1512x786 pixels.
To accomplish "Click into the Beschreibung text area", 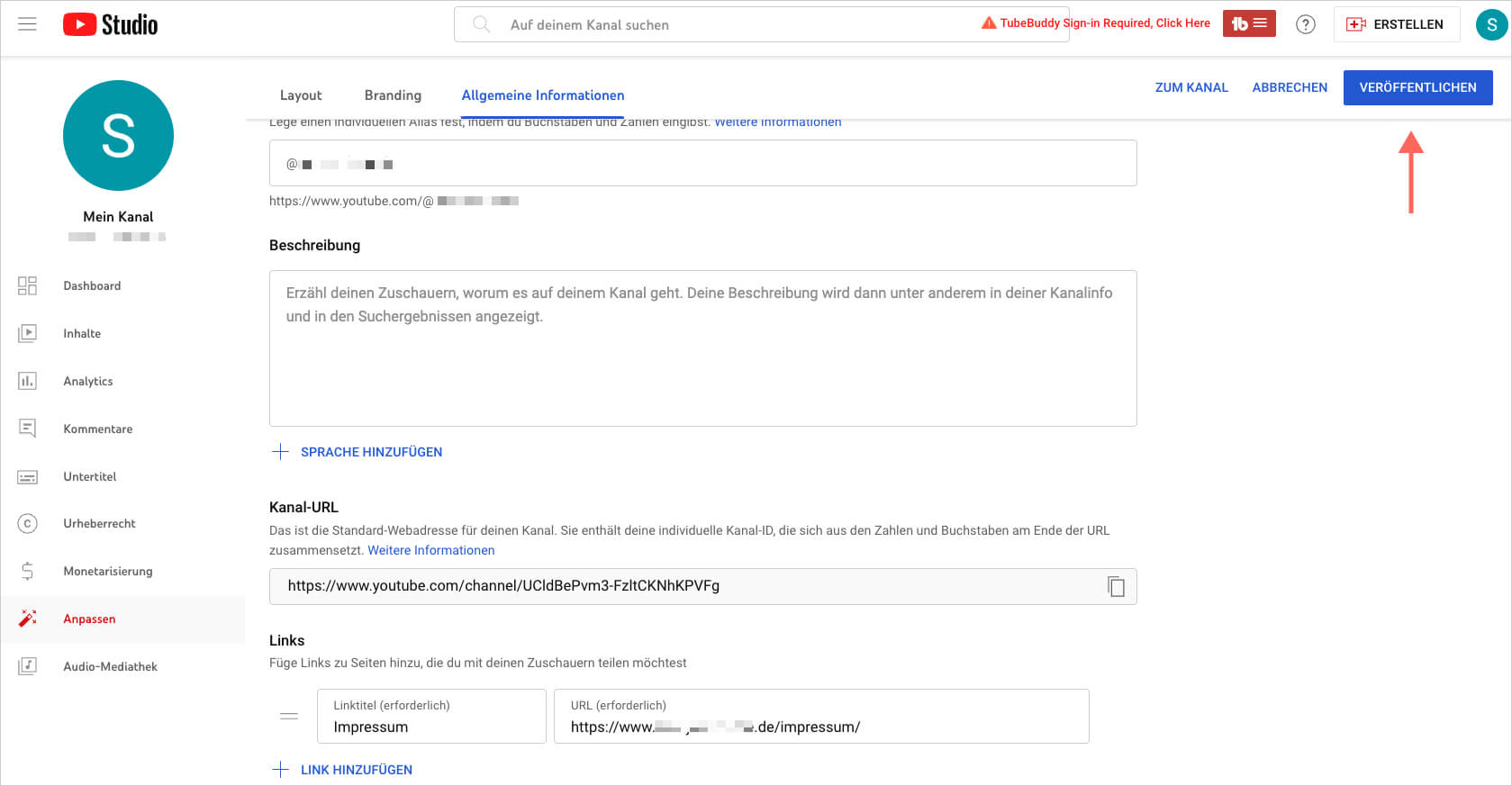I will pyautogui.click(x=702, y=360).
